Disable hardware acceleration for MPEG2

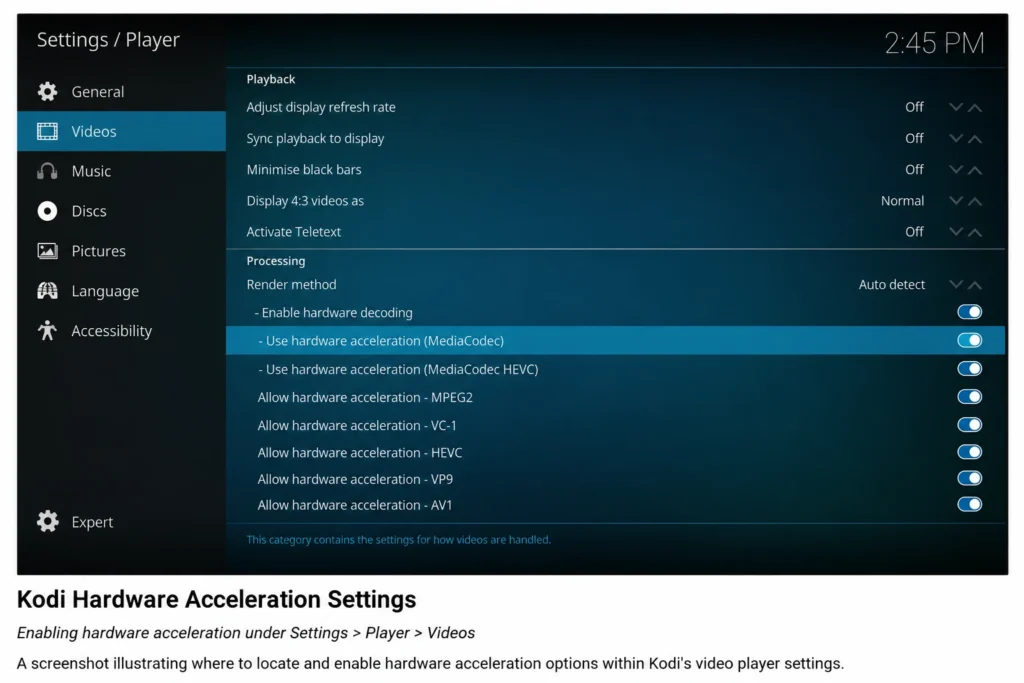pos(970,397)
